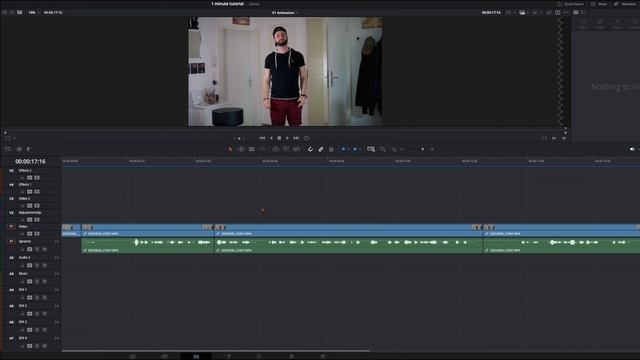The image size is (640, 360).
Task: Switch to the Media page tab
Action: (133, 356)
